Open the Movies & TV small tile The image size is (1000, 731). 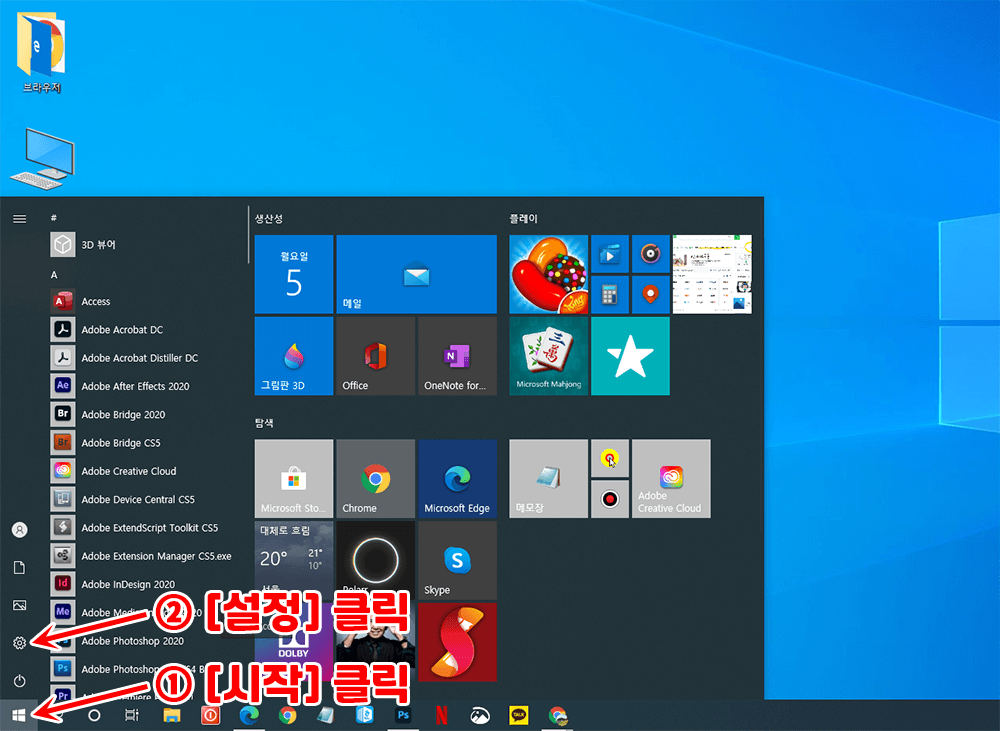point(610,254)
